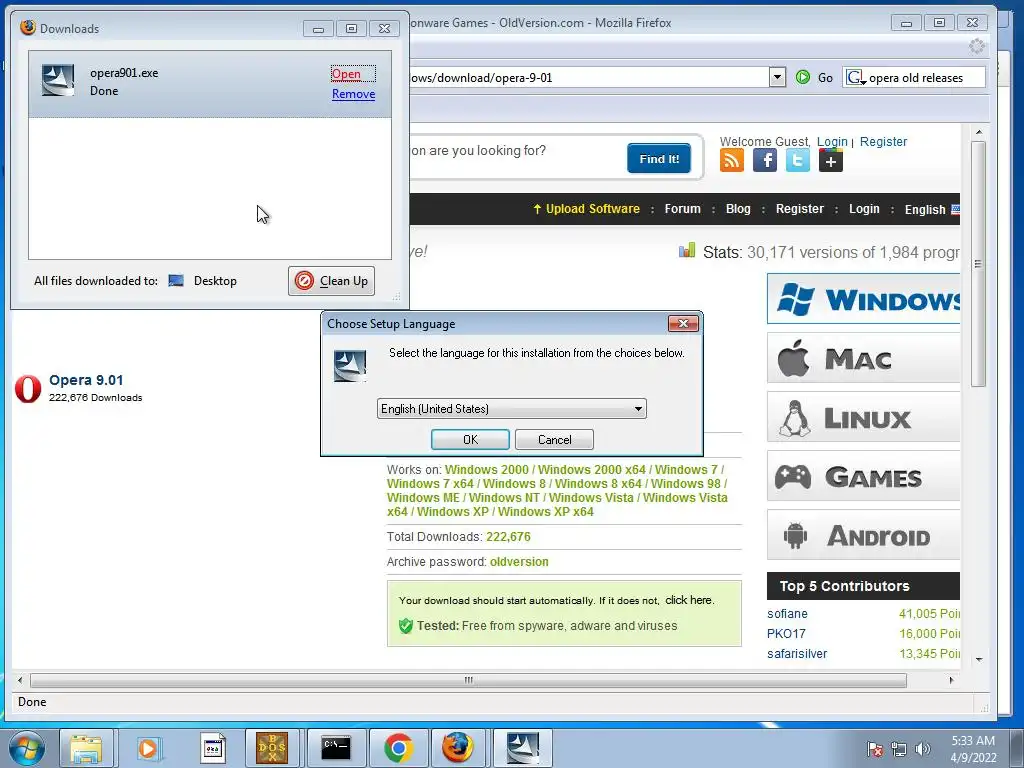Select the Android platform category
Screen dimensions: 1024x768
point(863,536)
